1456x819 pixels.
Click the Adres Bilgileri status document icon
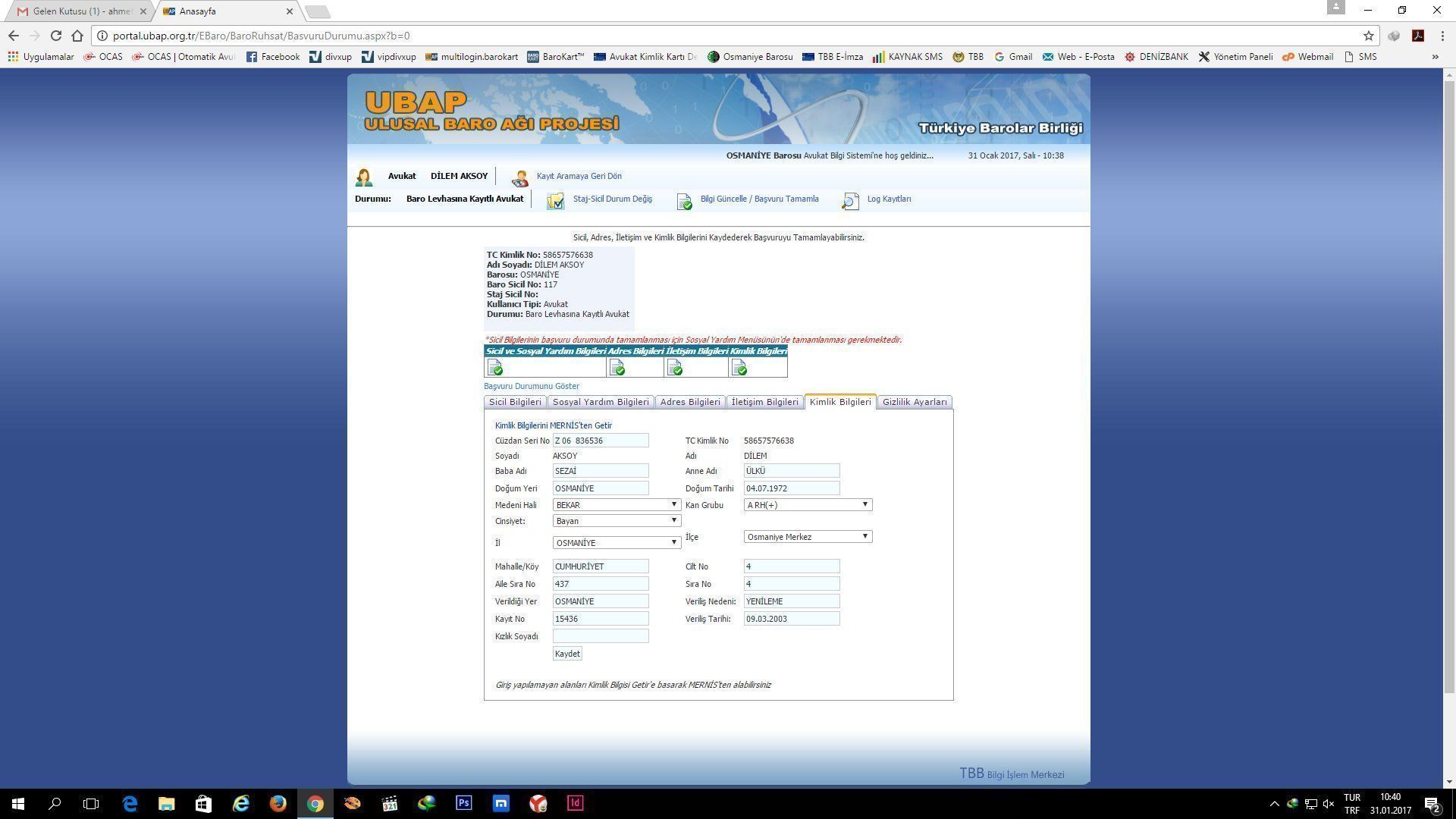pos(617,368)
